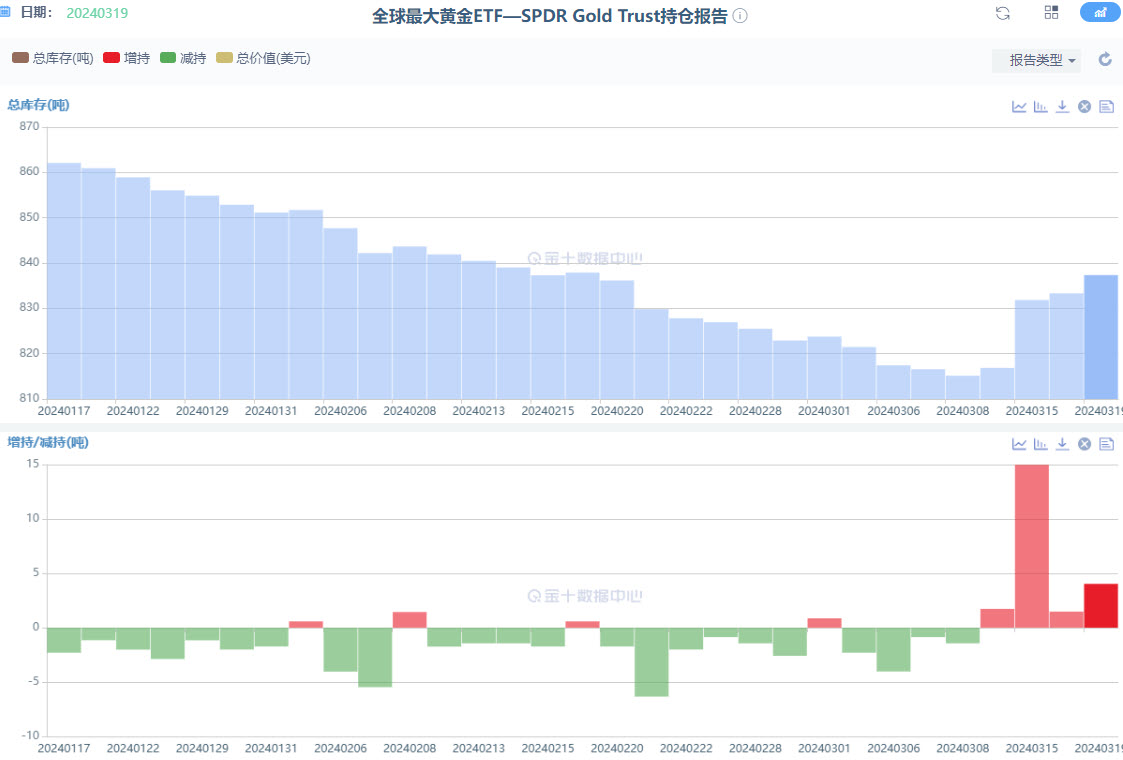This screenshot has width=1123, height=760.
Task: Toggle the 总库存(吨) legend series
Action: pos(52,59)
